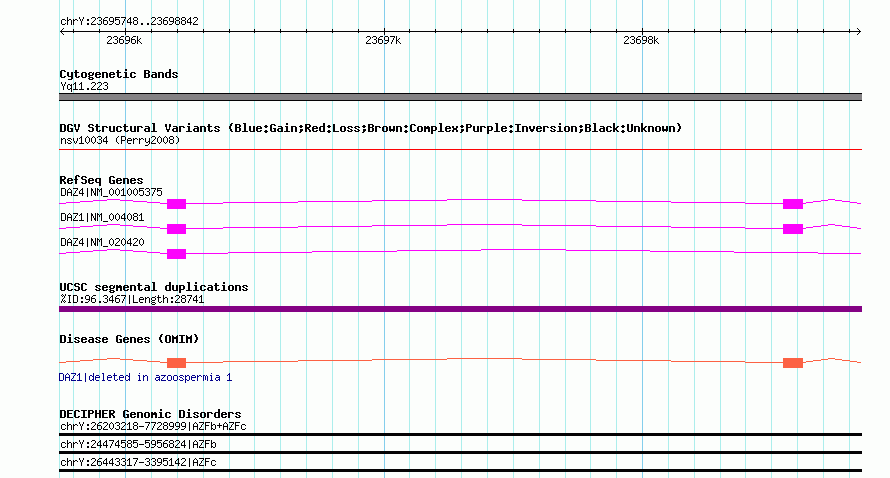890x478 pixels.
Task: Click the right exon of DAZ4 NM_001005375
Action: pos(793,204)
